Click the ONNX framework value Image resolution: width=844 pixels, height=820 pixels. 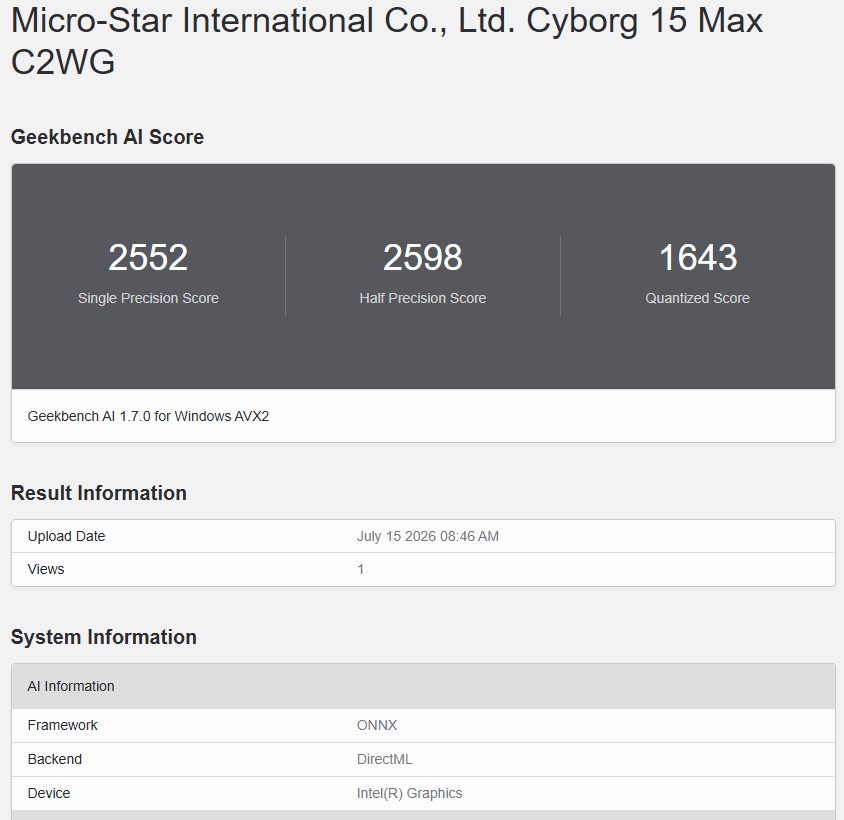coord(377,725)
